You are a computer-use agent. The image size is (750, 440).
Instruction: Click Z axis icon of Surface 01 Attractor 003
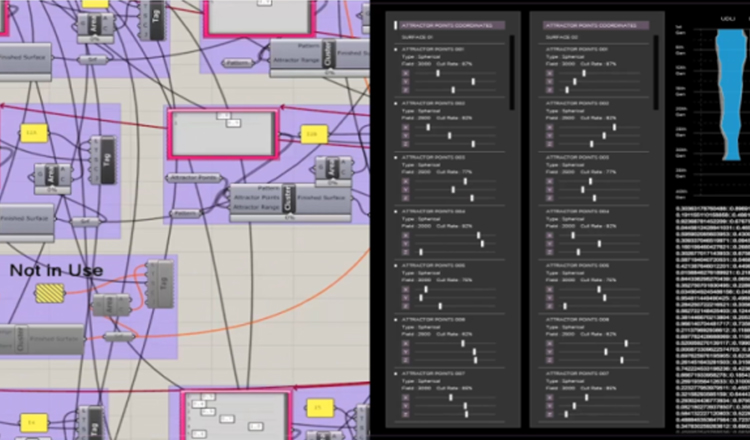point(405,197)
